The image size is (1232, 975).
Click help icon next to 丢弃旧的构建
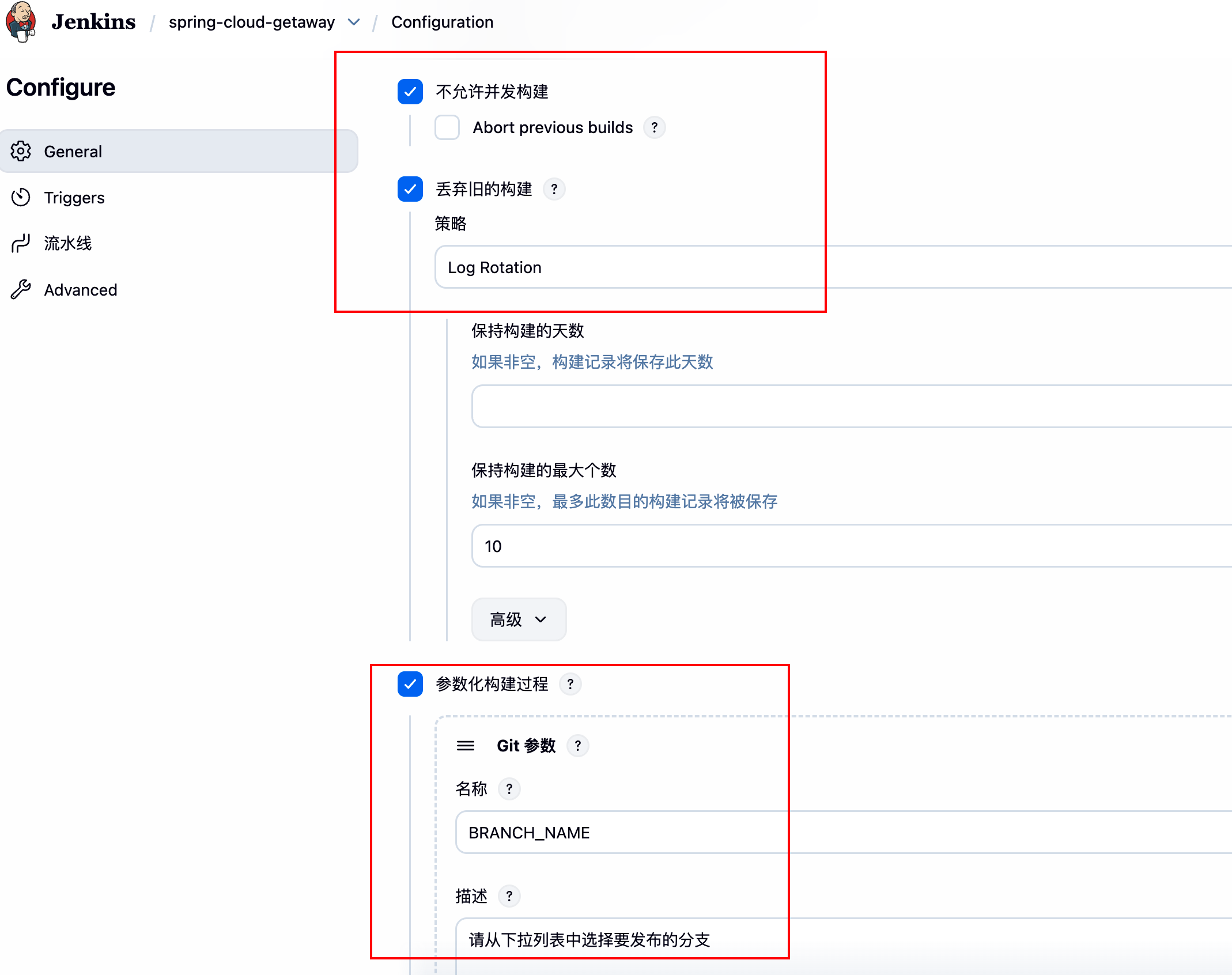[x=554, y=189]
